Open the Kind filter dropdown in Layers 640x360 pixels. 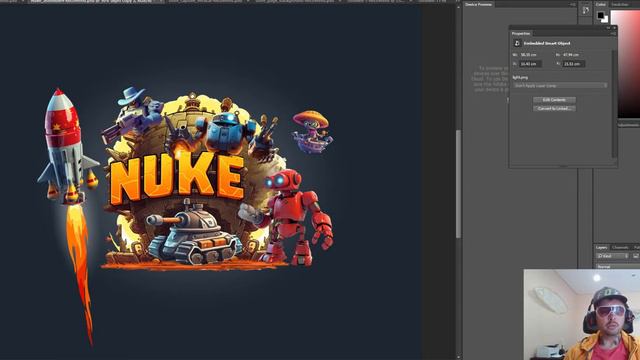click(x=612, y=256)
